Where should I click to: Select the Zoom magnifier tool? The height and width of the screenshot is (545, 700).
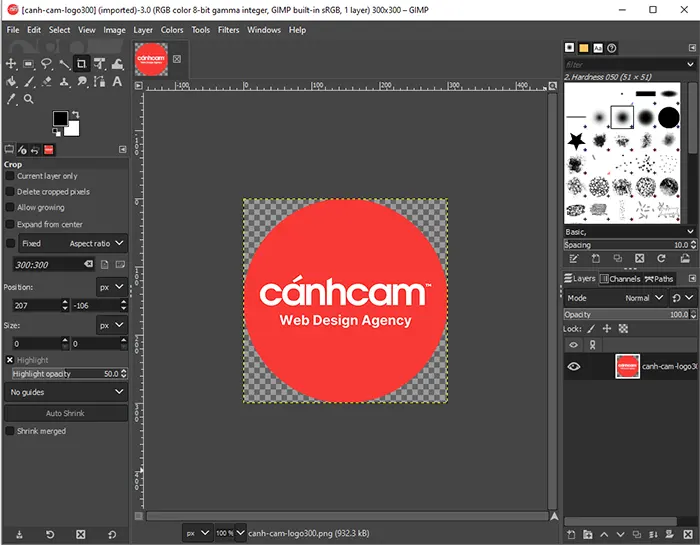click(x=29, y=99)
